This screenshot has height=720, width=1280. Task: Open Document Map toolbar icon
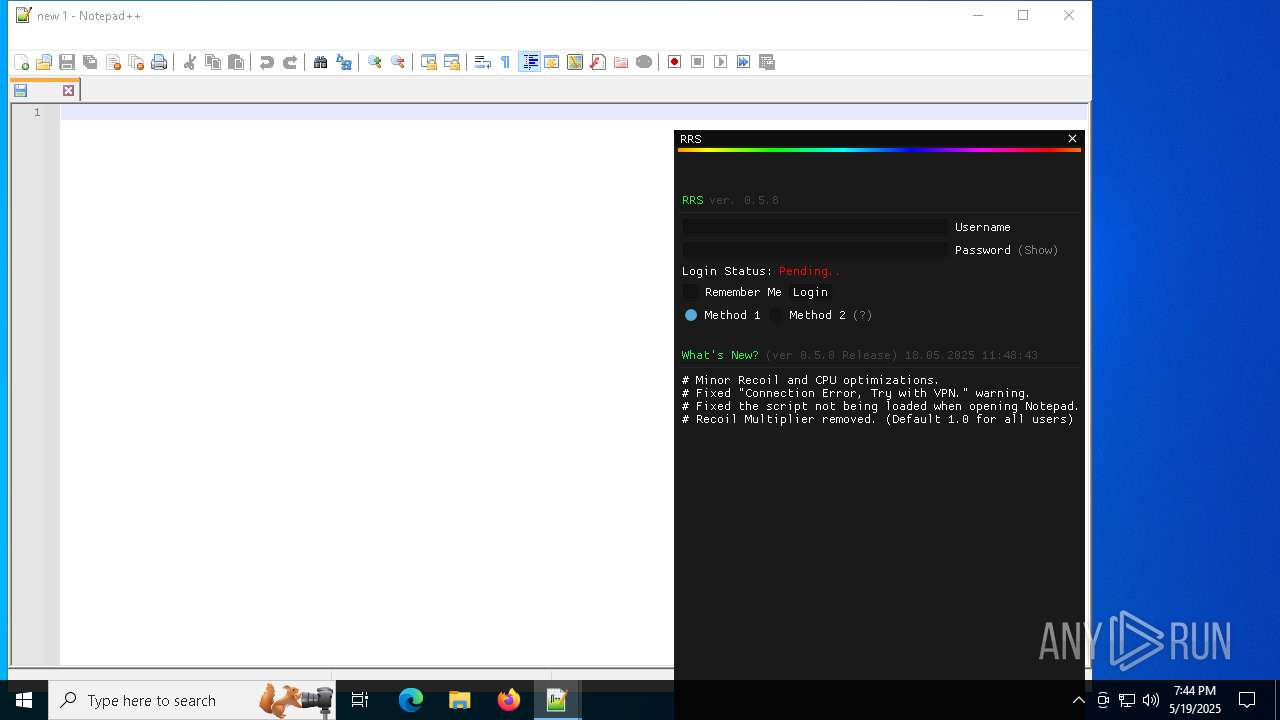(x=575, y=62)
